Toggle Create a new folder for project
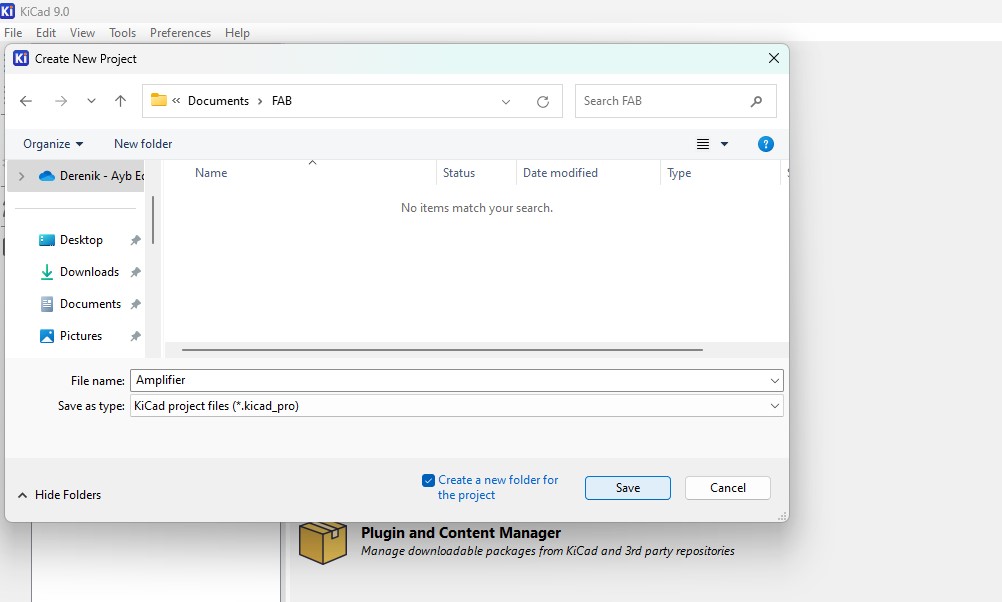 click(x=428, y=480)
